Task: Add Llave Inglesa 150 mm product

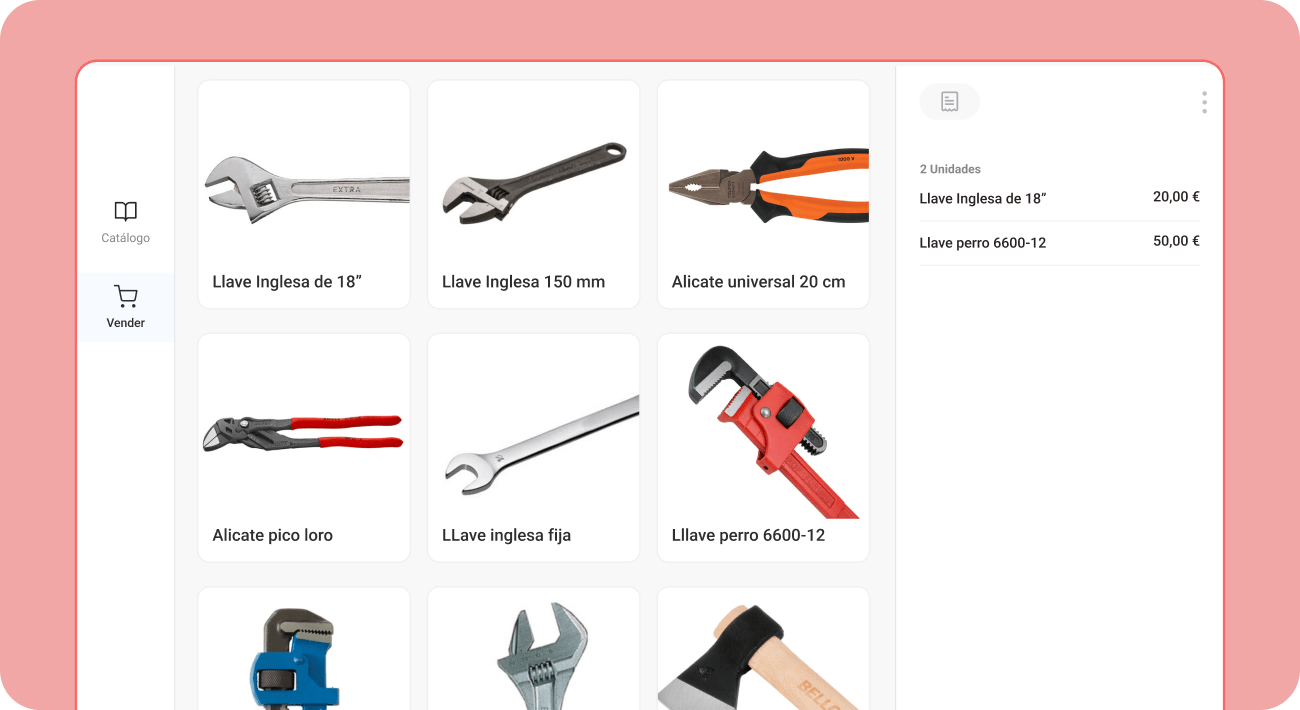Action: tap(533, 194)
